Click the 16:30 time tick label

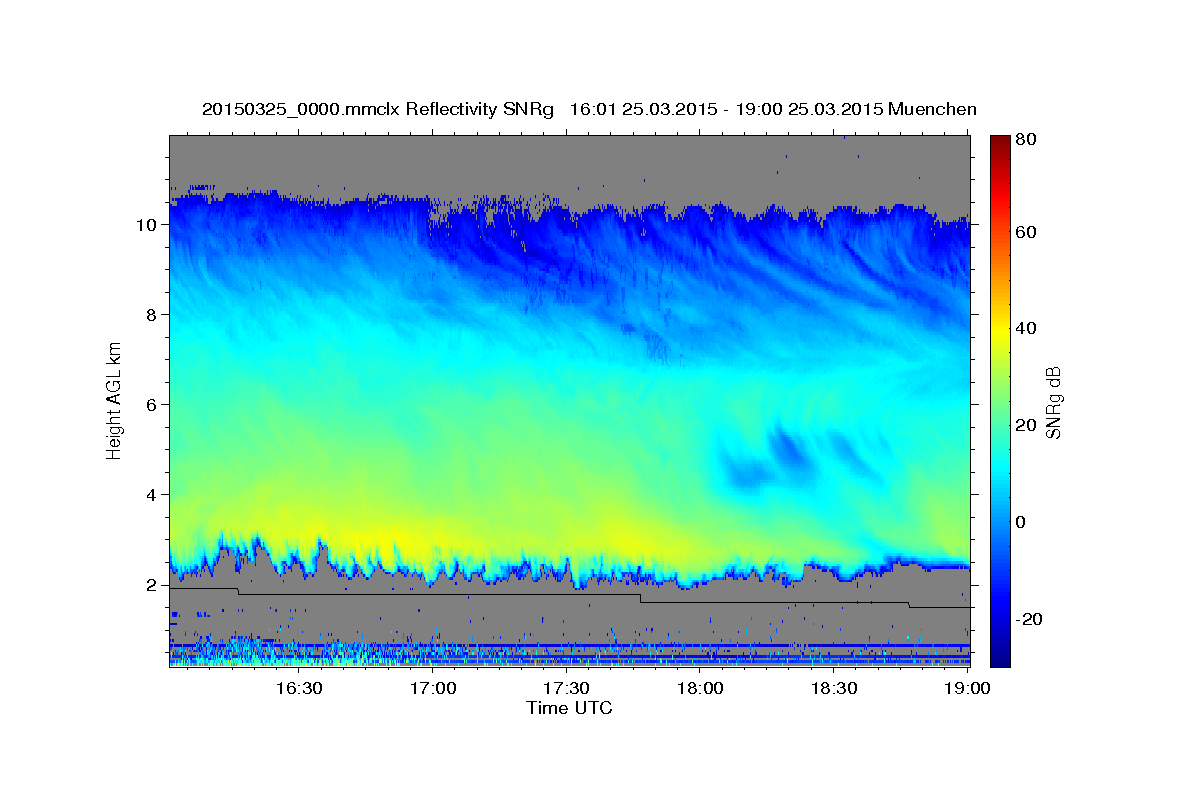[298, 689]
